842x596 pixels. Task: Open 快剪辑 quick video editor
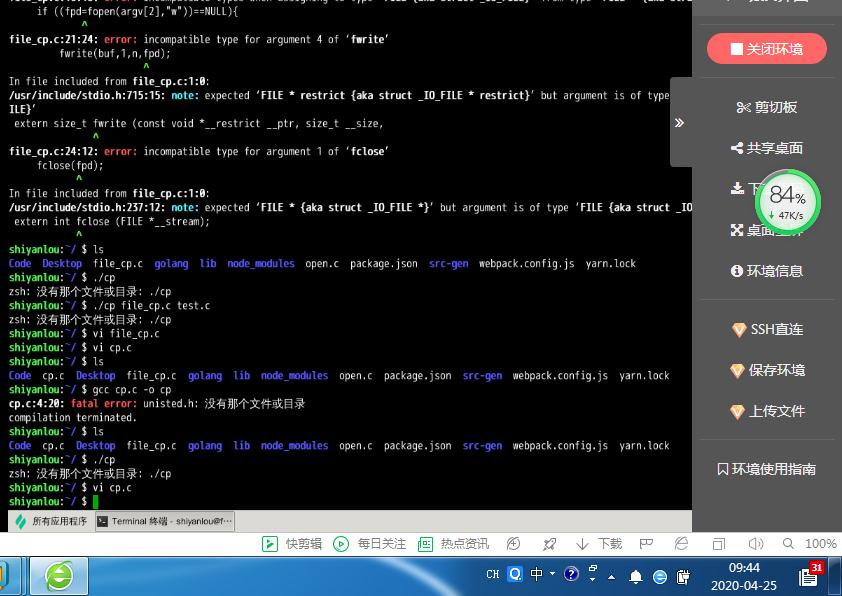point(292,544)
